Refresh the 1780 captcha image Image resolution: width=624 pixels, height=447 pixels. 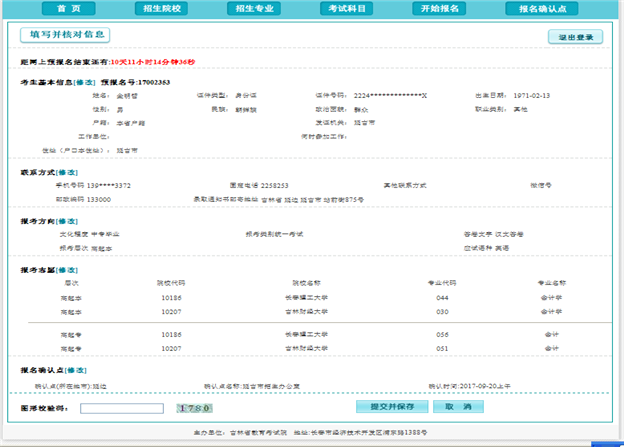195,408
